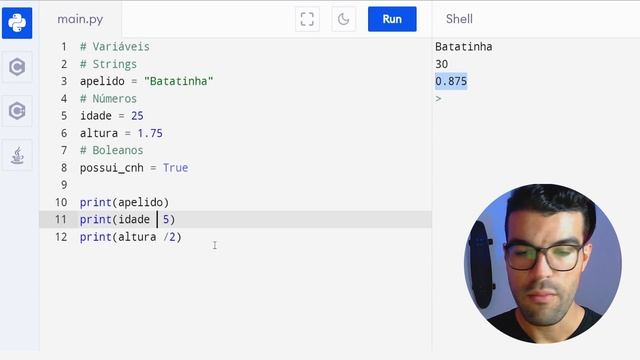Select the Java language icon
The image size is (640, 360).
[x=17, y=155]
